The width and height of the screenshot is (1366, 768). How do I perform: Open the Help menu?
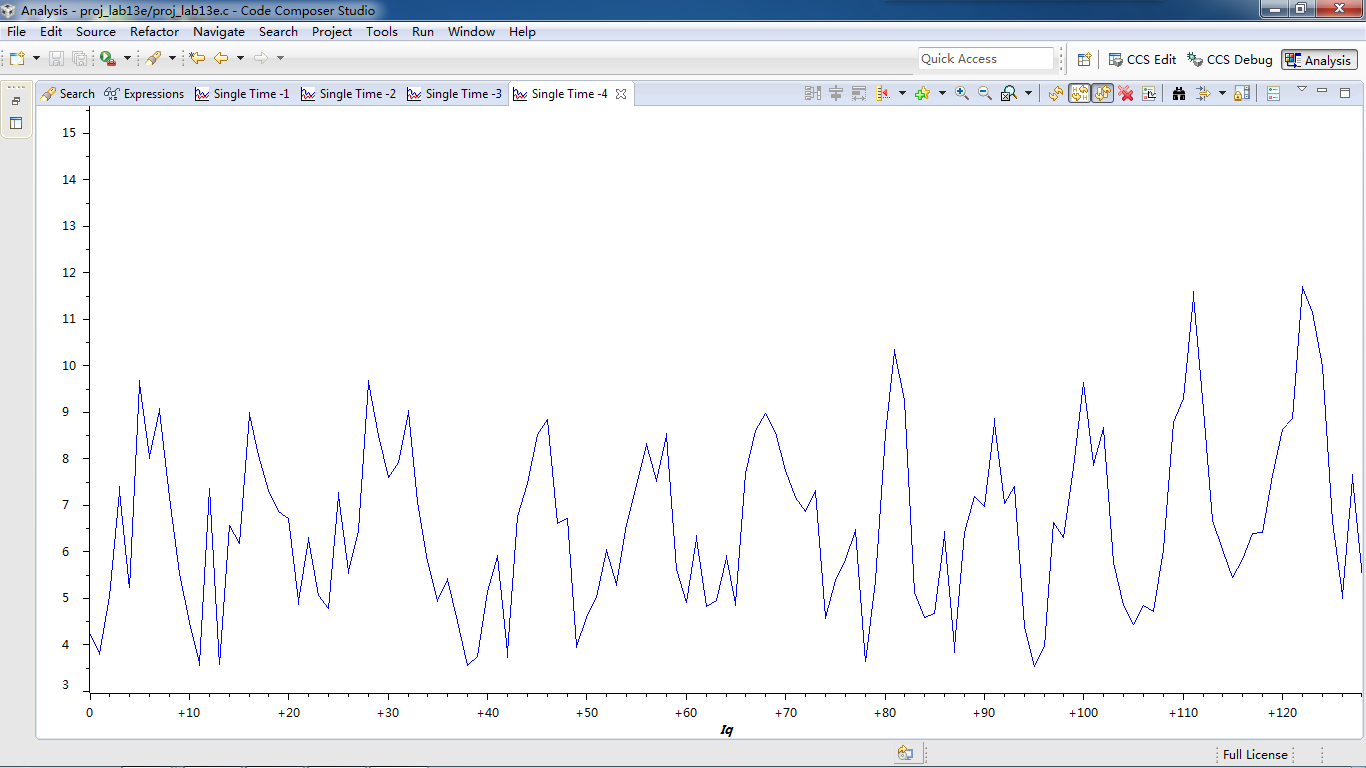pyautogui.click(x=522, y=31)
